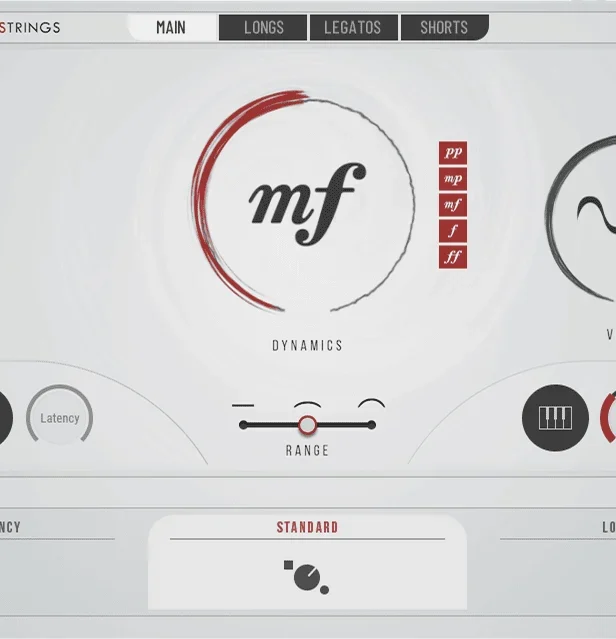Select the STANDARD mode heading
Viewport: 616px width, 639px height.
click(308, 527)
